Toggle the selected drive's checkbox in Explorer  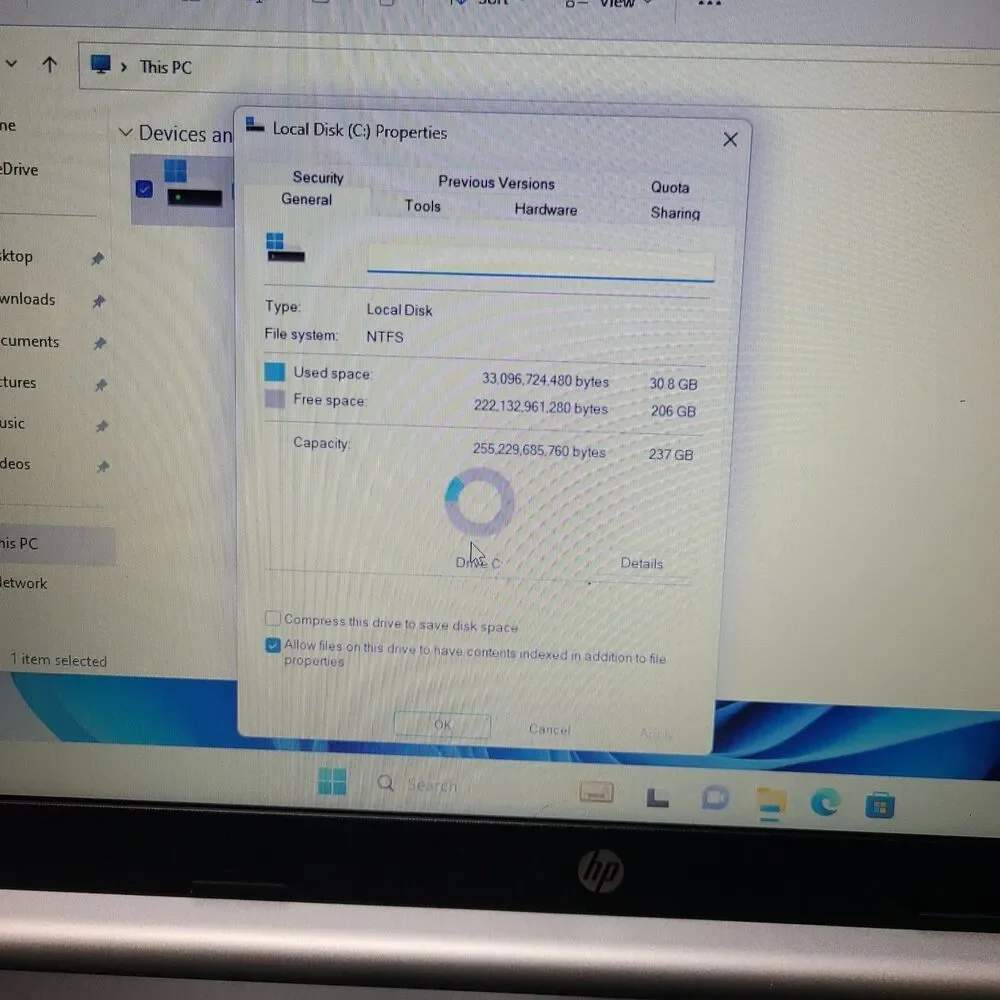[x=144, y=189]
